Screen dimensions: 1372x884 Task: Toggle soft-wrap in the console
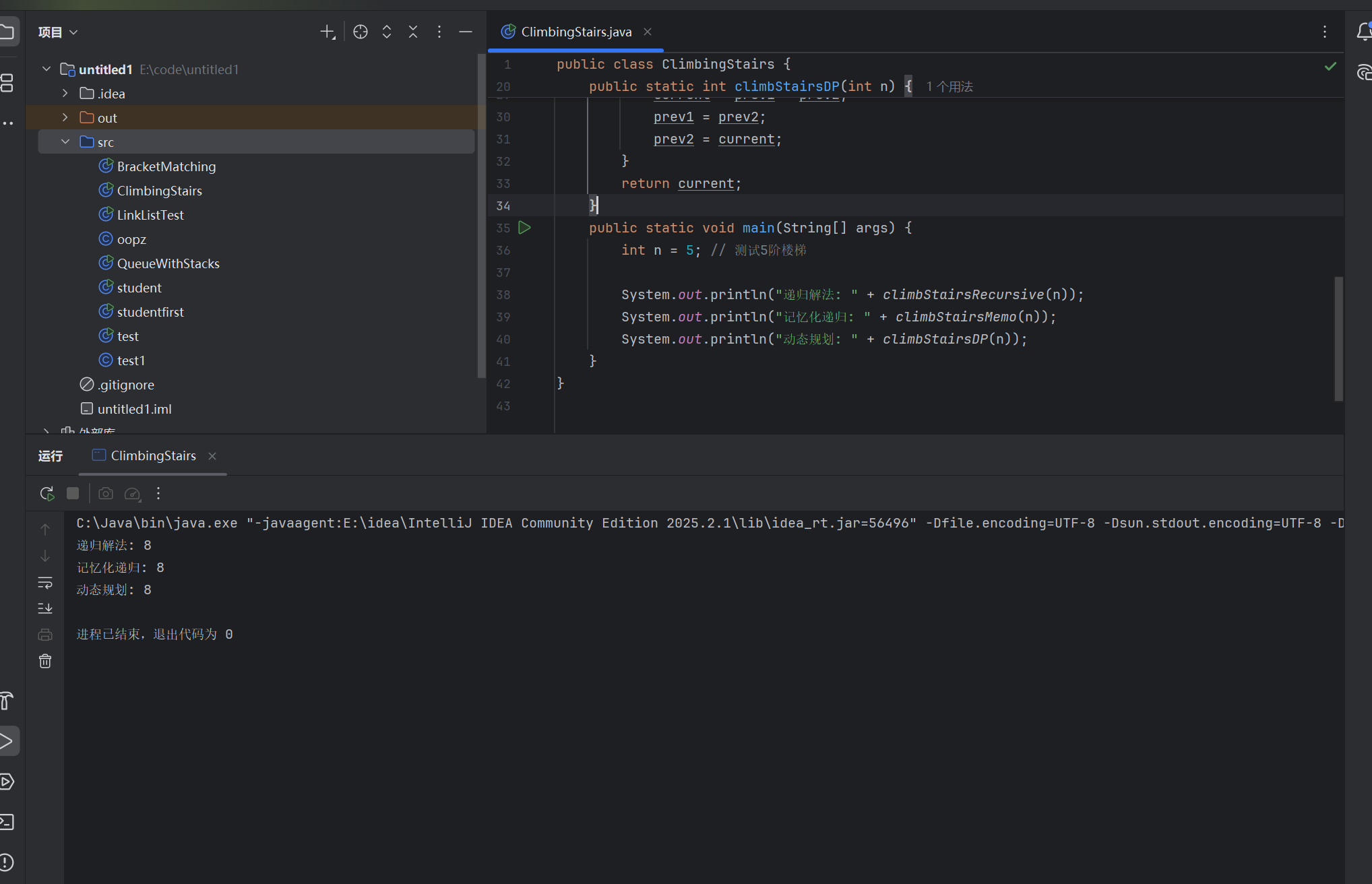pos(45,582)
